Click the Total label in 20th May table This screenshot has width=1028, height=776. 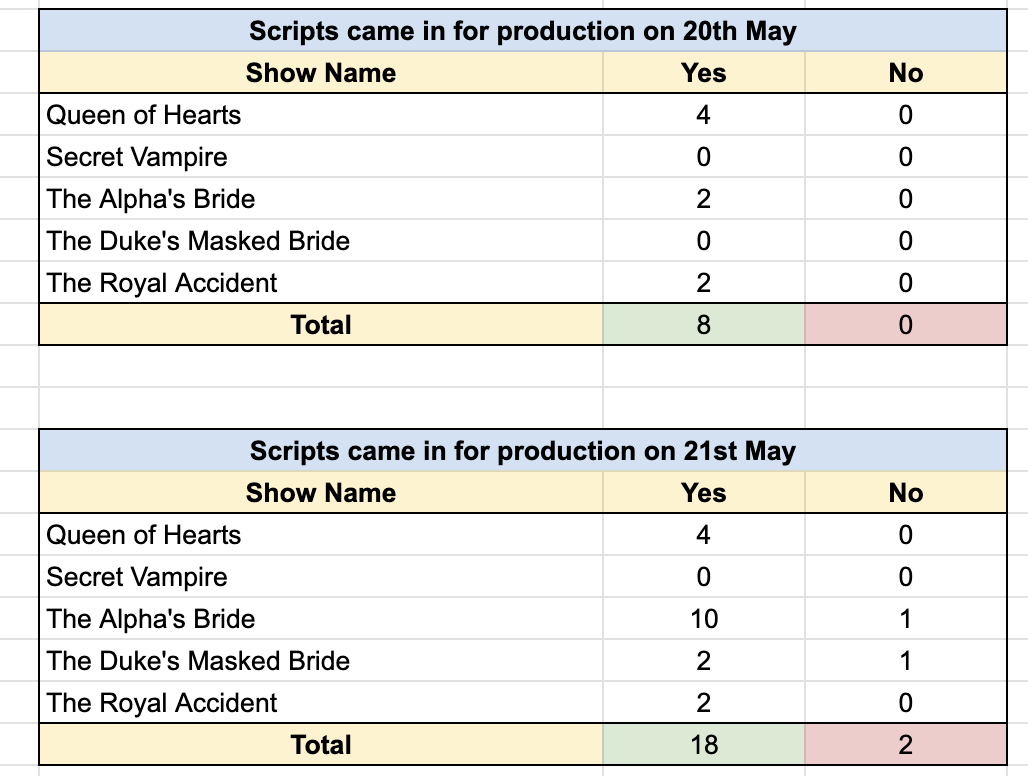(321, 324)
